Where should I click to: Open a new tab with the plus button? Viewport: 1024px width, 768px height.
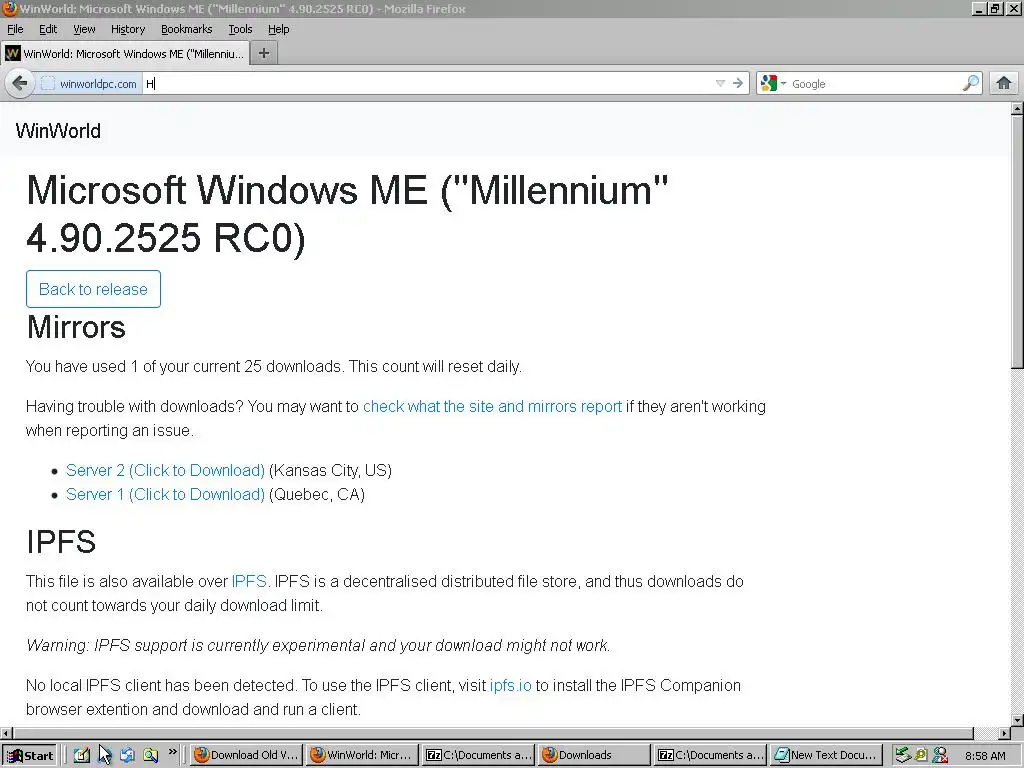pos(264,54)
